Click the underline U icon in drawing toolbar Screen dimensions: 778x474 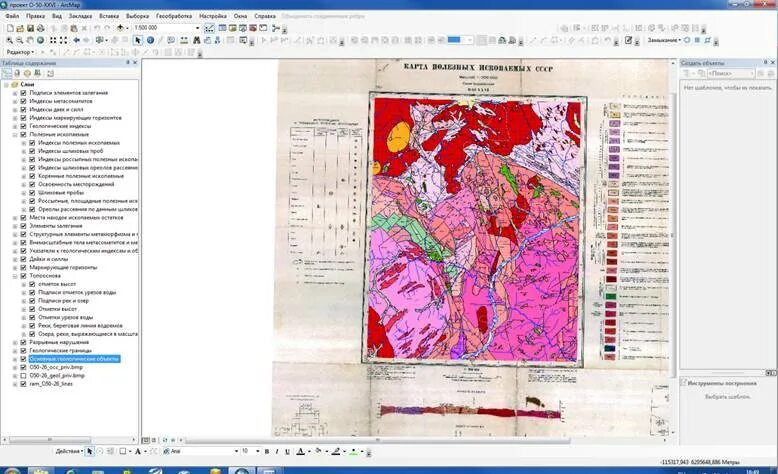[x=287, y=451]
